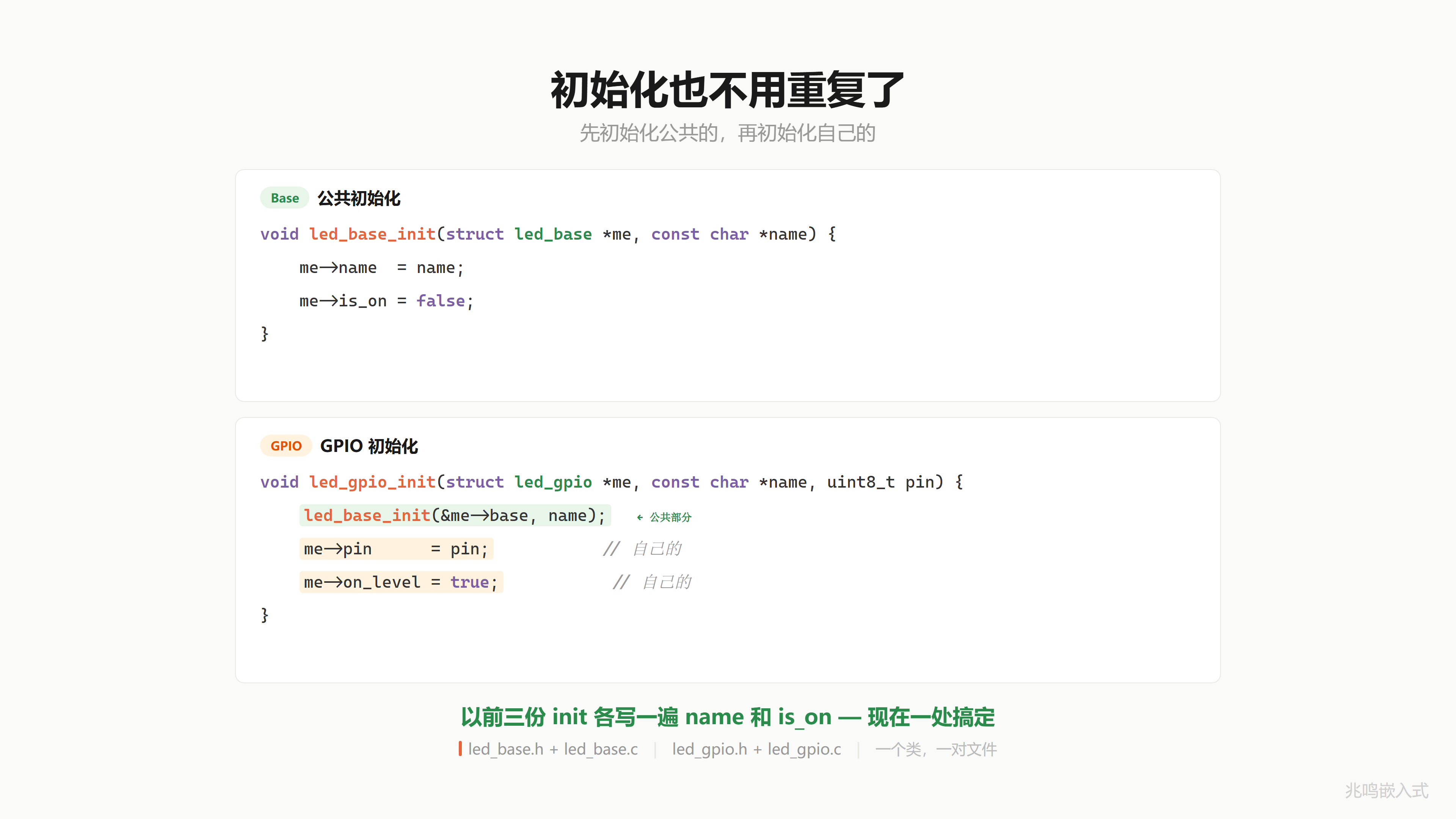This screenshot has height=819, width=1456.
Task: Click the highlighted me->pin = pin; line
Action: point(396,548)
